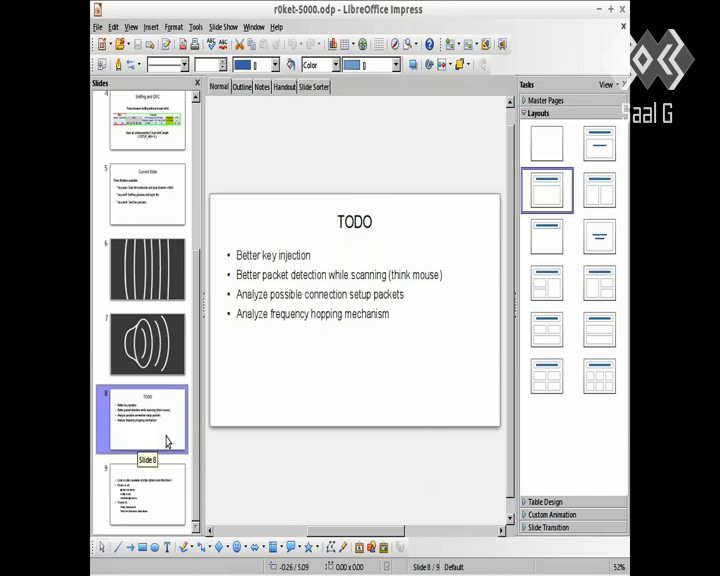Image resolution: width=720 pixels, height=576 pixels.
Task: Open the Callouts shapes dropdown arrow
Action: point(299,547)
